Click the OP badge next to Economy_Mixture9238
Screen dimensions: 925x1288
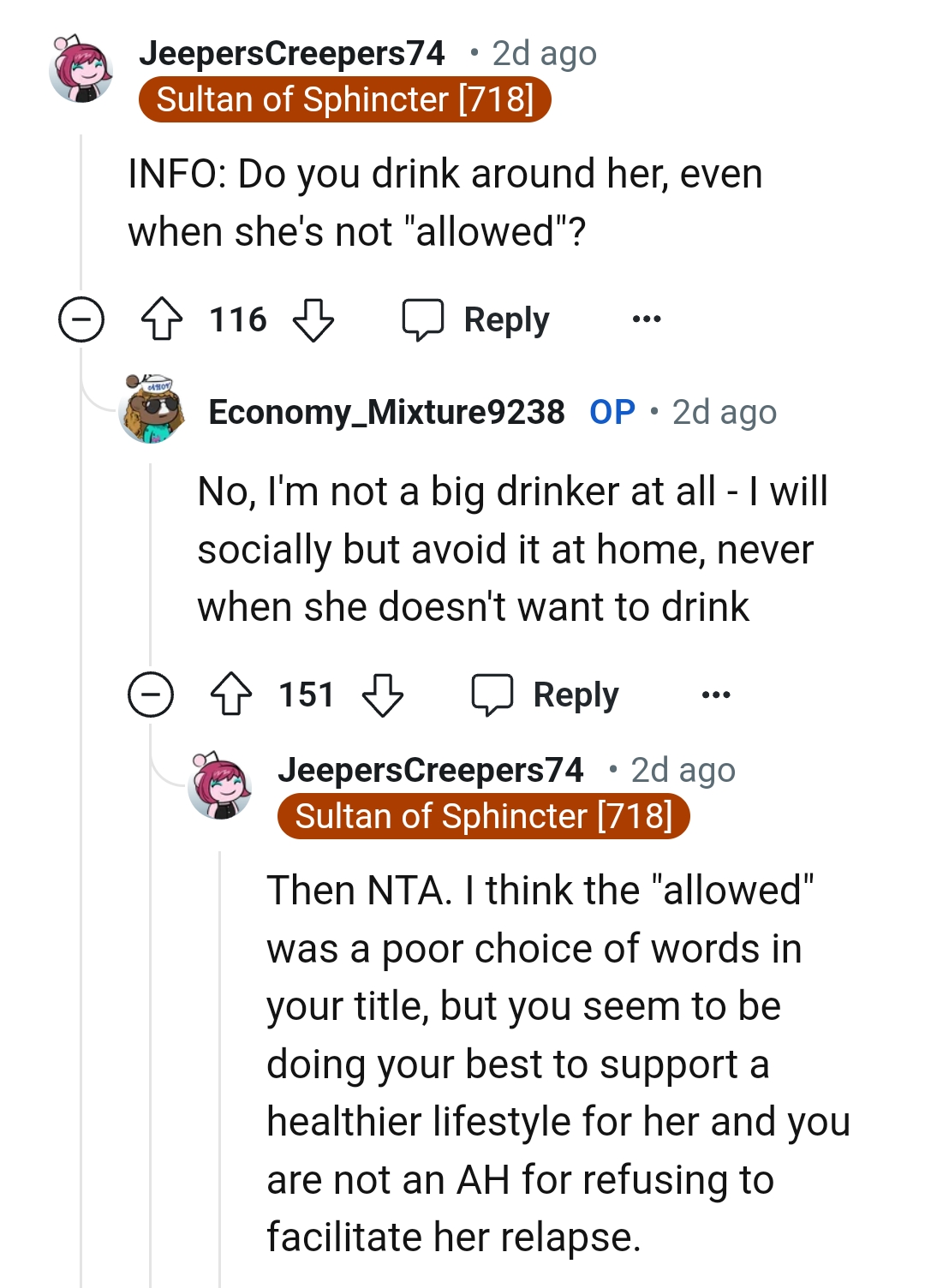click(612, 411)
